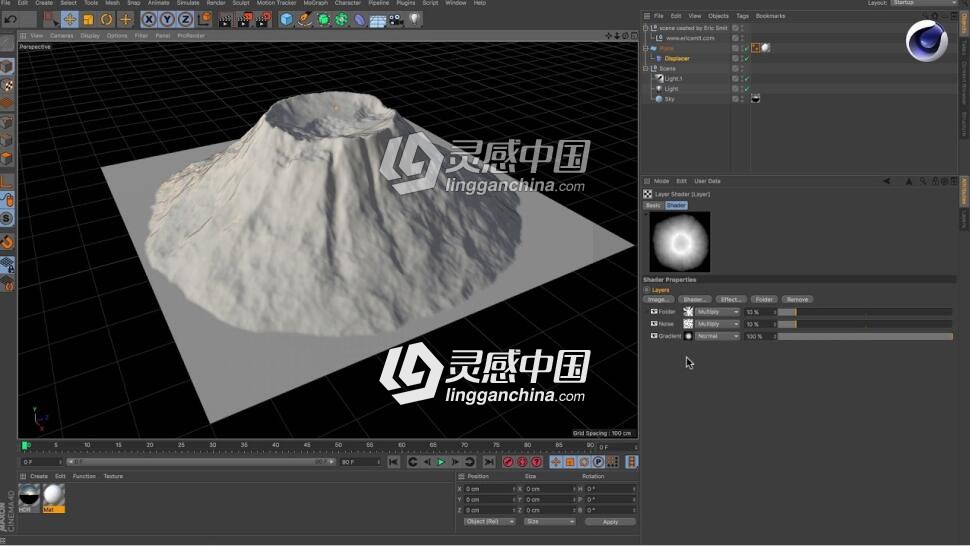The width and height of the screenshot is (970, 546).
Task: Toggle Light enable checkmark
Action: pos(747,89)
